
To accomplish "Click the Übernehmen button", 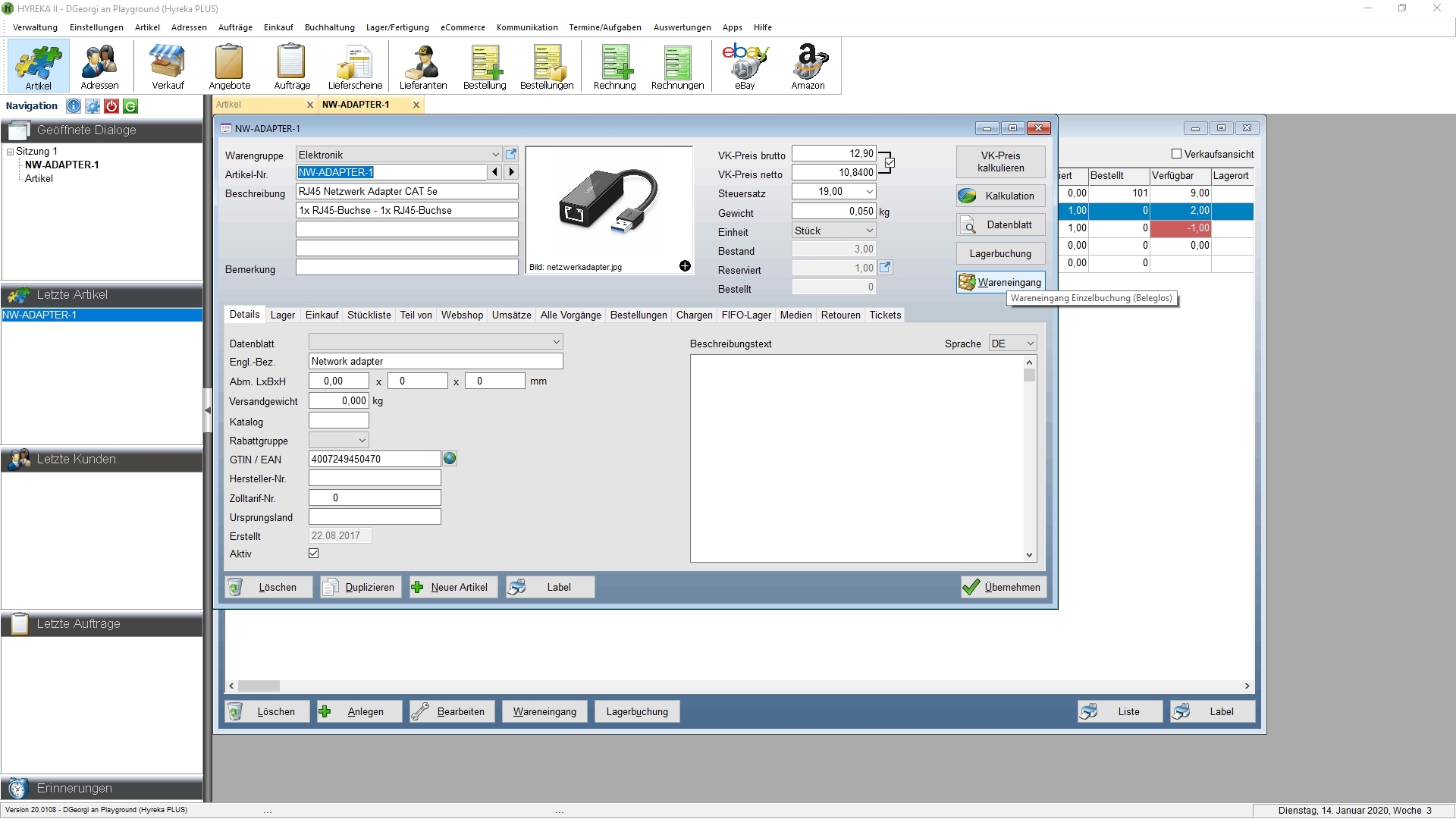I will (x=1003, y=587).
